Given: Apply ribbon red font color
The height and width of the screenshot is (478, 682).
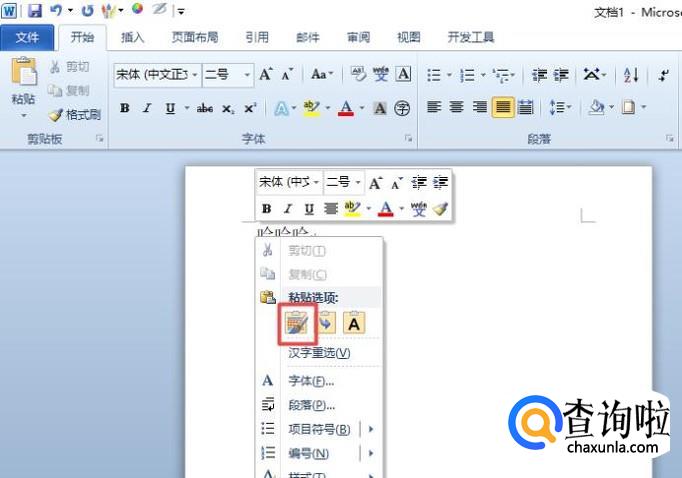Looking at the screenshot, I should [346, 108].
